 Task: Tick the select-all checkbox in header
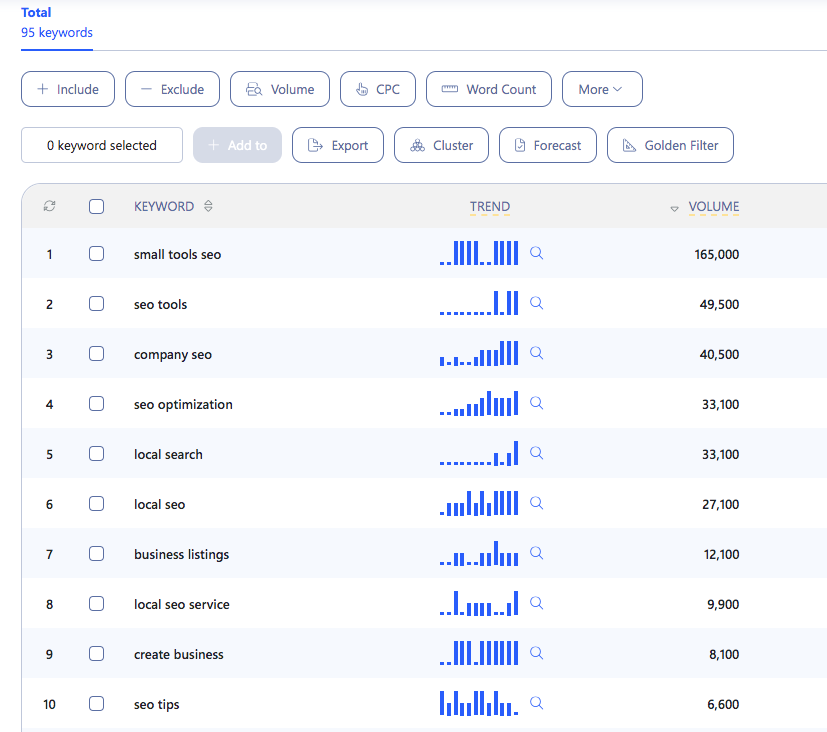pyautogui.click(x=97, y=206)
